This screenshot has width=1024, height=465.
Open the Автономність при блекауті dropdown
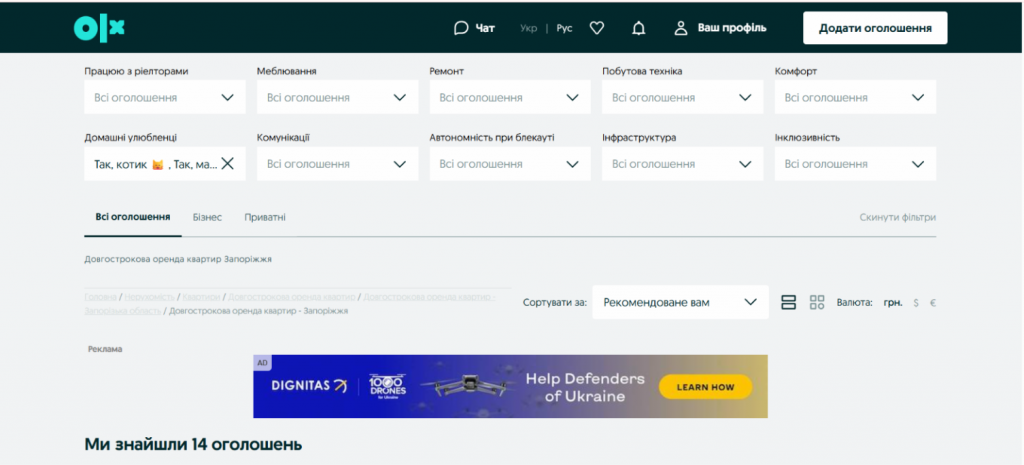[510, 164]
